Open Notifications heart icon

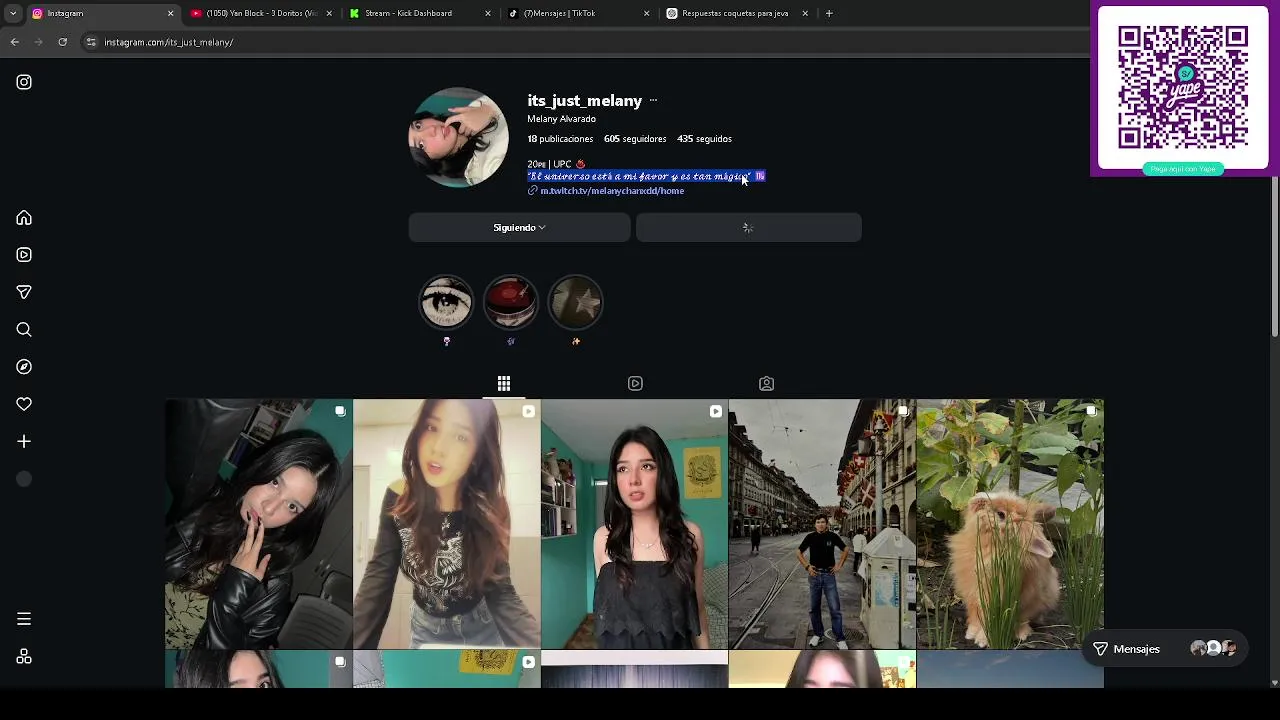pyautogui.click(x=24, y=404)
